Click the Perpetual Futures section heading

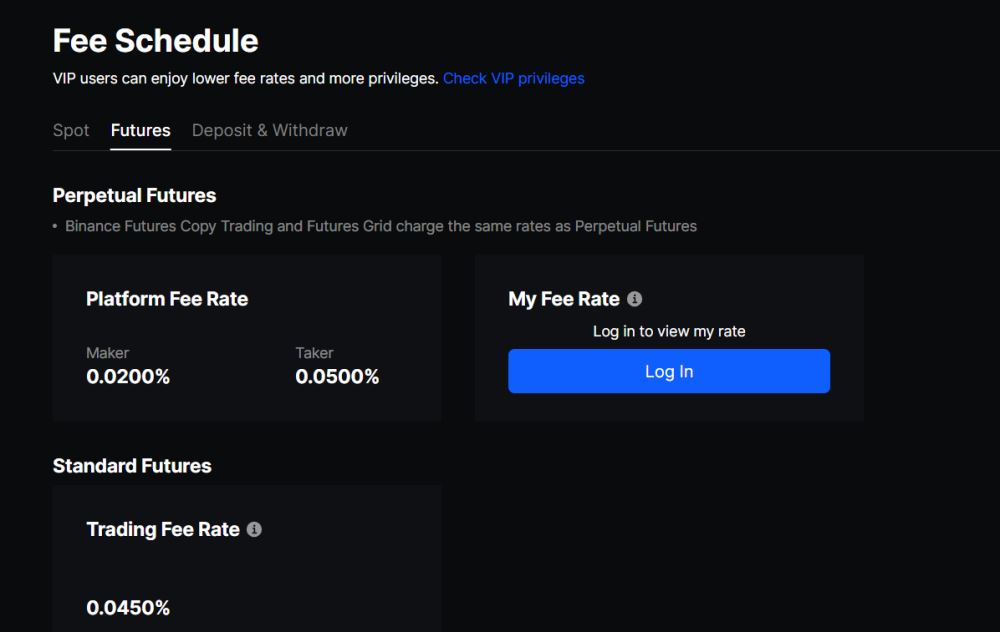coord(134,195)
